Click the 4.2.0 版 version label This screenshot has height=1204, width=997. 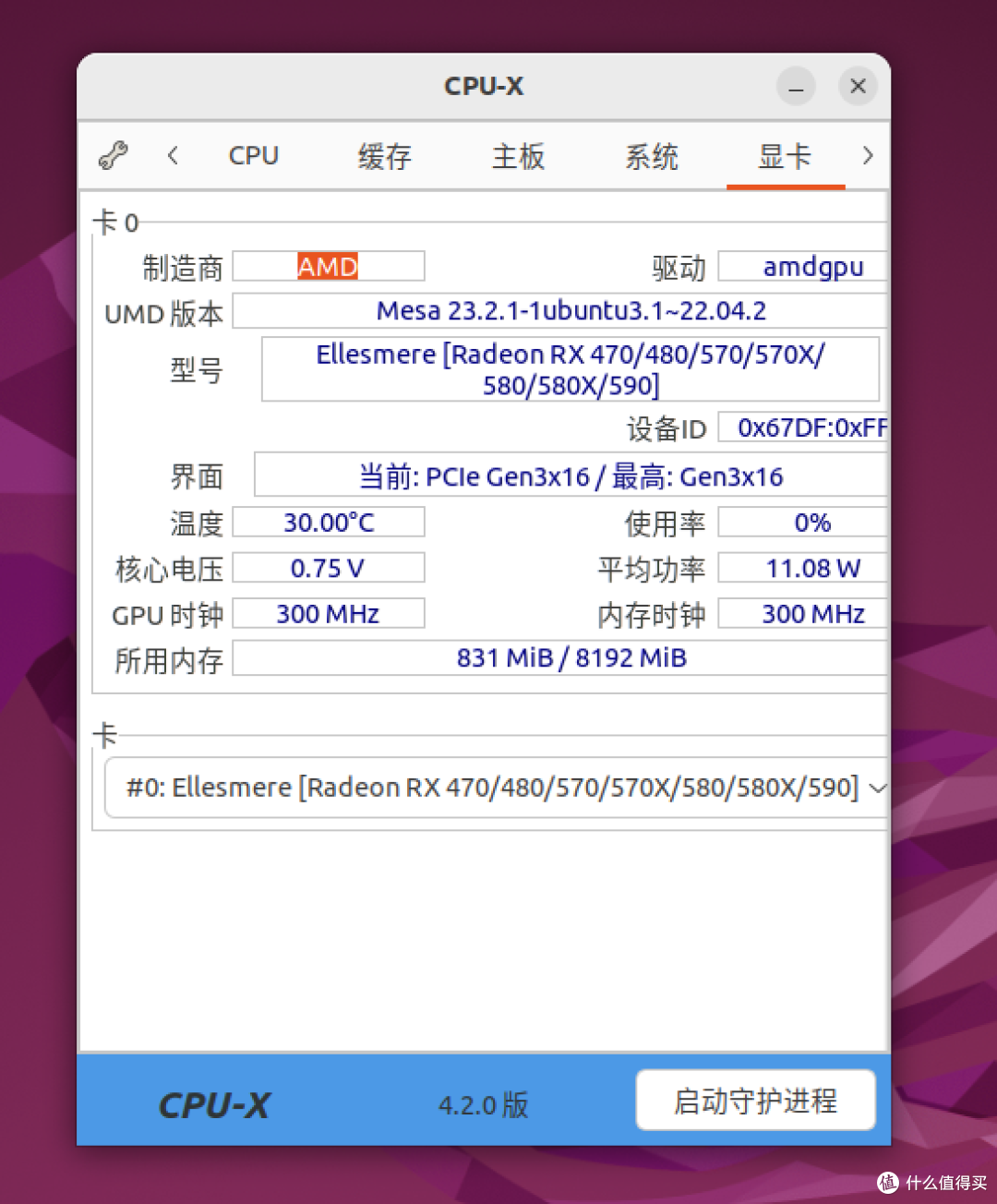pos(484,1104)
